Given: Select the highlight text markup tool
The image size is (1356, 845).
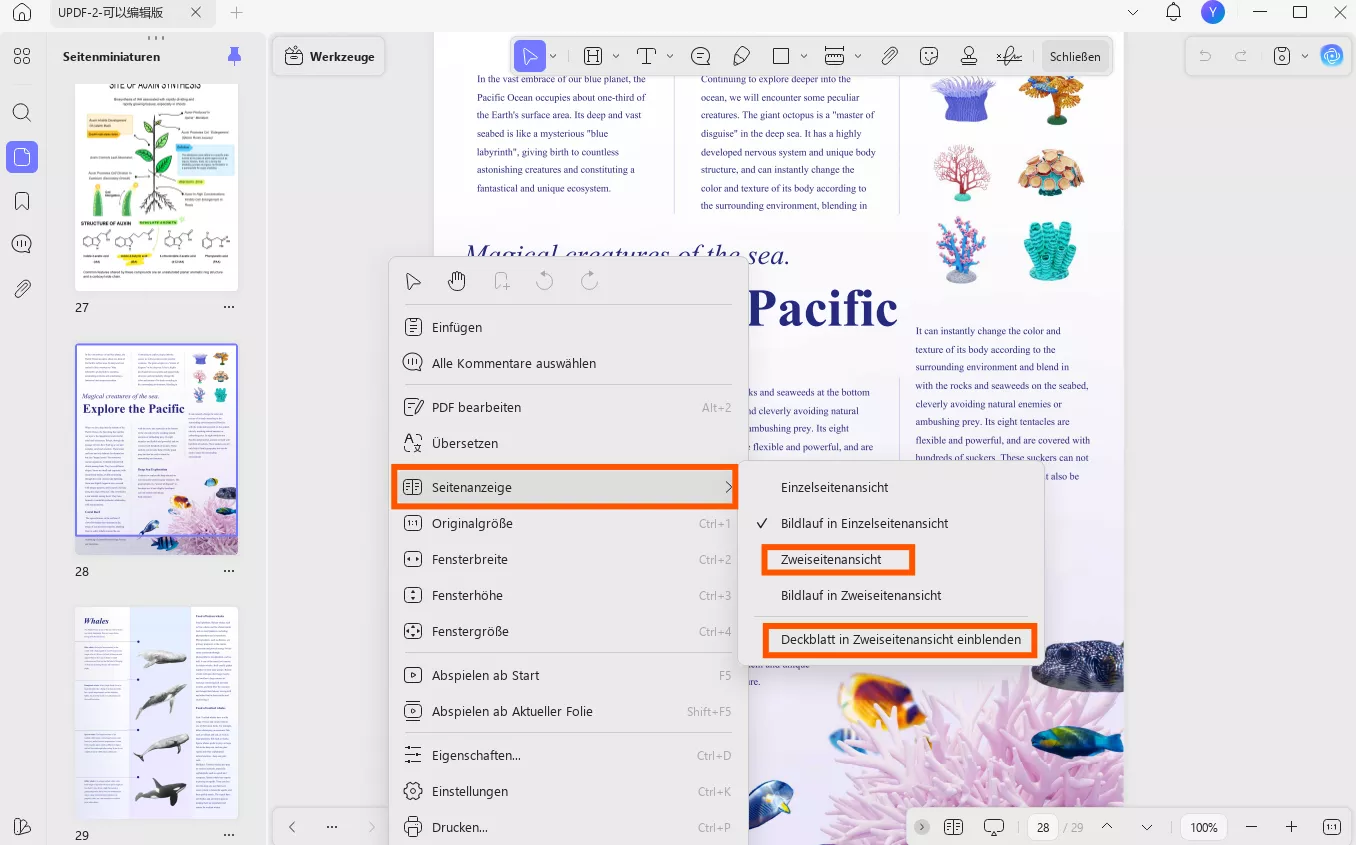Looking at the screenshot, I should (x=593, y=56).
